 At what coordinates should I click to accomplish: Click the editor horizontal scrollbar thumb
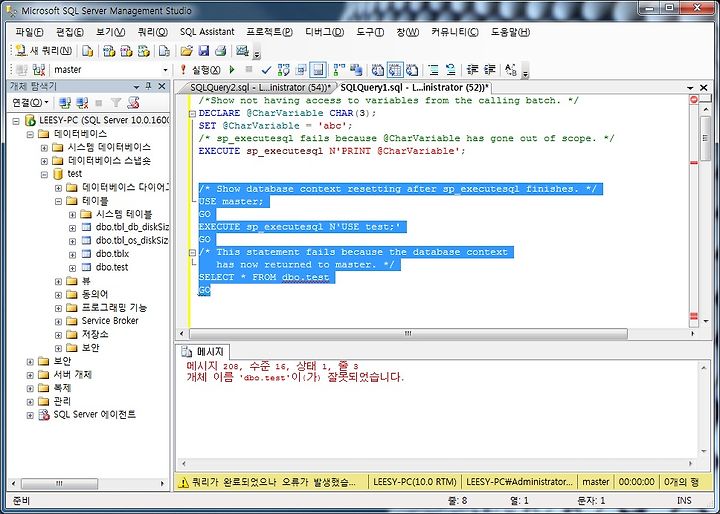click(408, 334)
